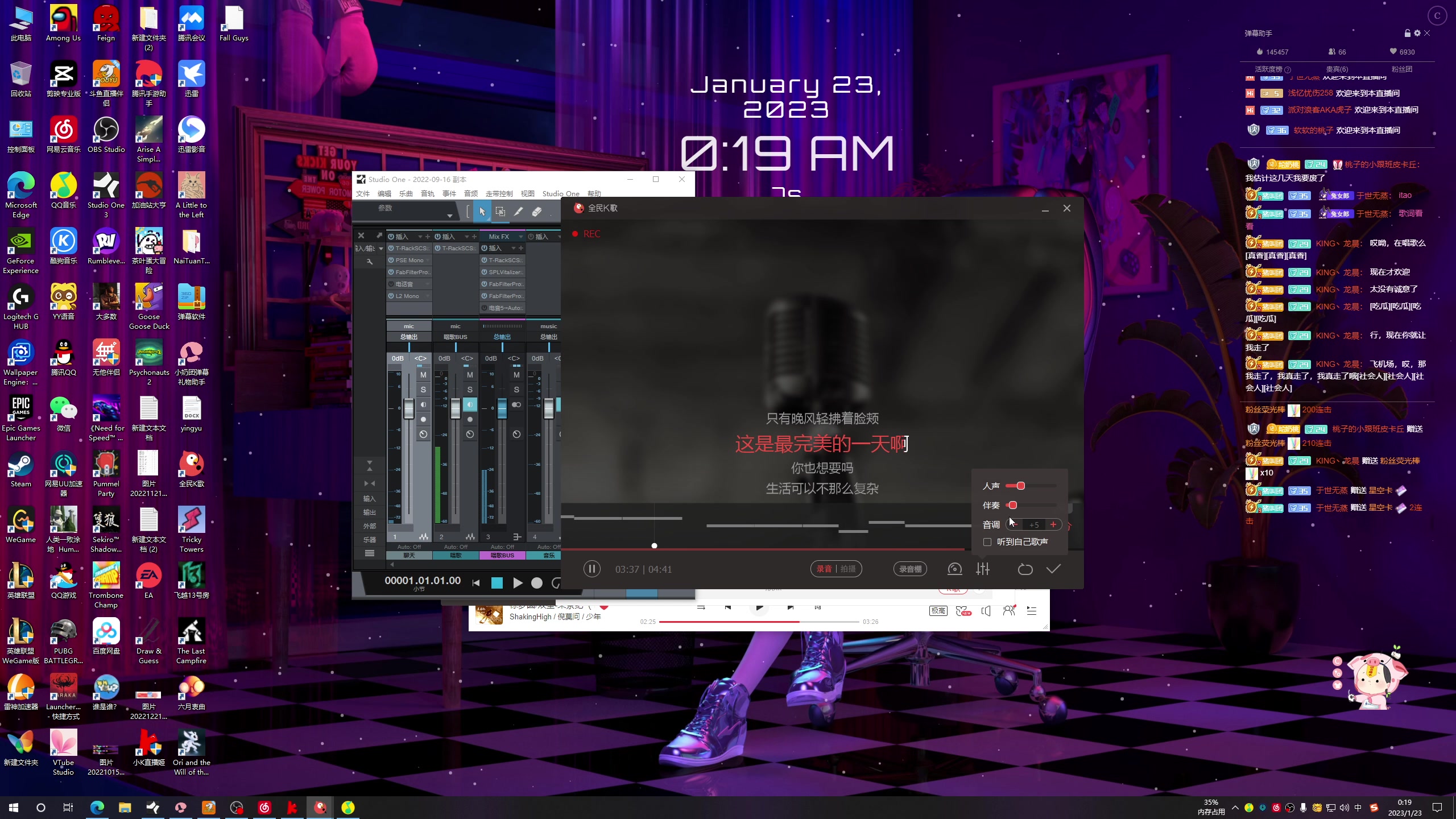This screenshot has width=1456, height=819.
Task: Open the Mix FX dropdown arrow
Action: 520,237
